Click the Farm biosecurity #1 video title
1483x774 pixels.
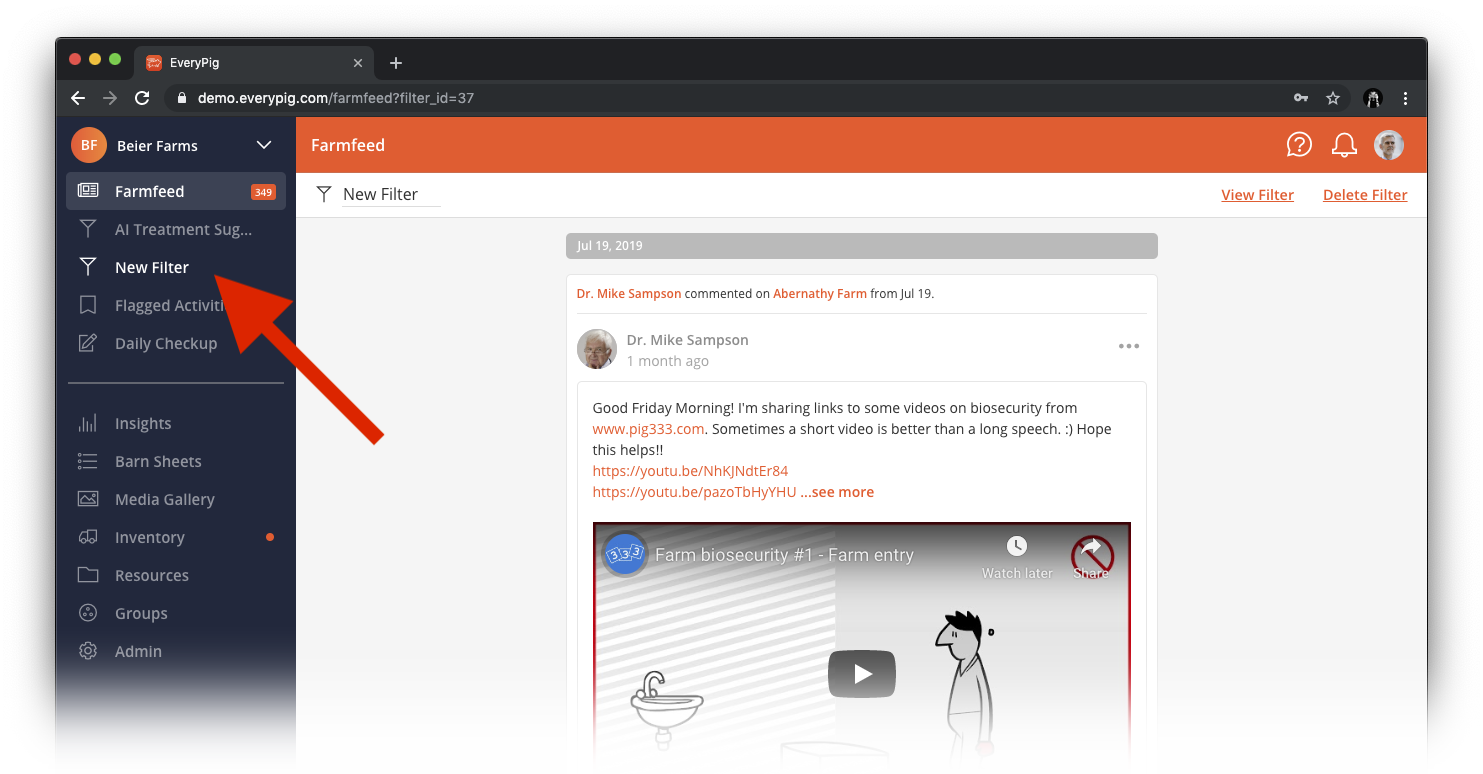pyautogui.click(x=784, y=555)
